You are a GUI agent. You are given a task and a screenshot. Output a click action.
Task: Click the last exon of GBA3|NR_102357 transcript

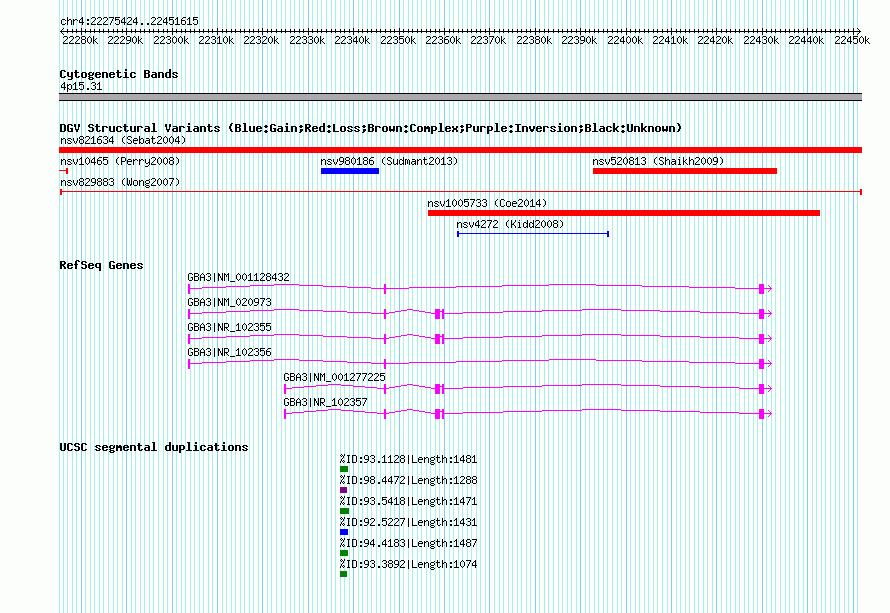click(x=762, y=414)
